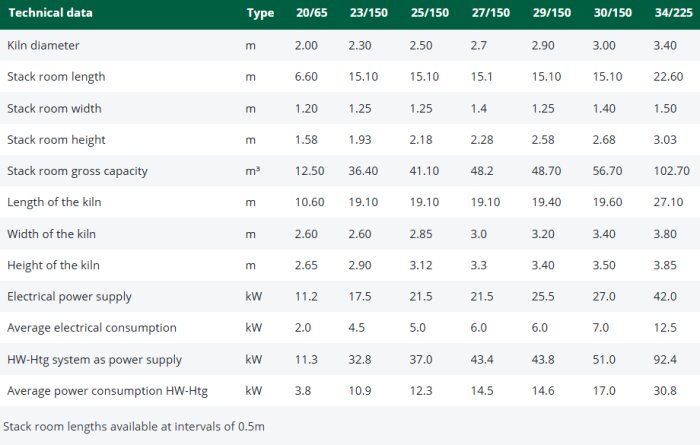Image resolution: width=700 pixels, height=445 pixels.
Task: Select the stack room lengths footnote text
Action: tap(134, 425)
